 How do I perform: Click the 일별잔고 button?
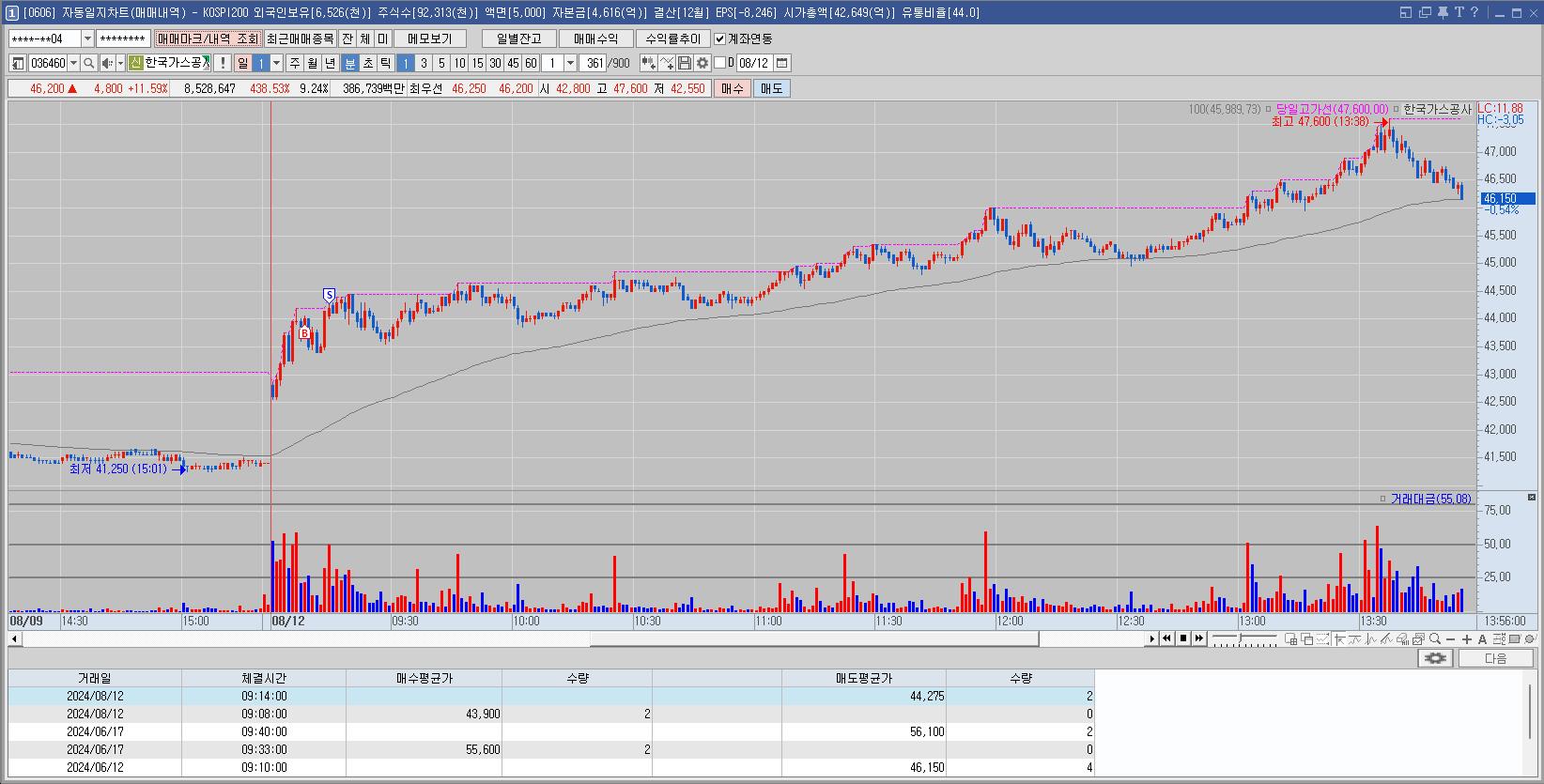(x=519, y=38)
